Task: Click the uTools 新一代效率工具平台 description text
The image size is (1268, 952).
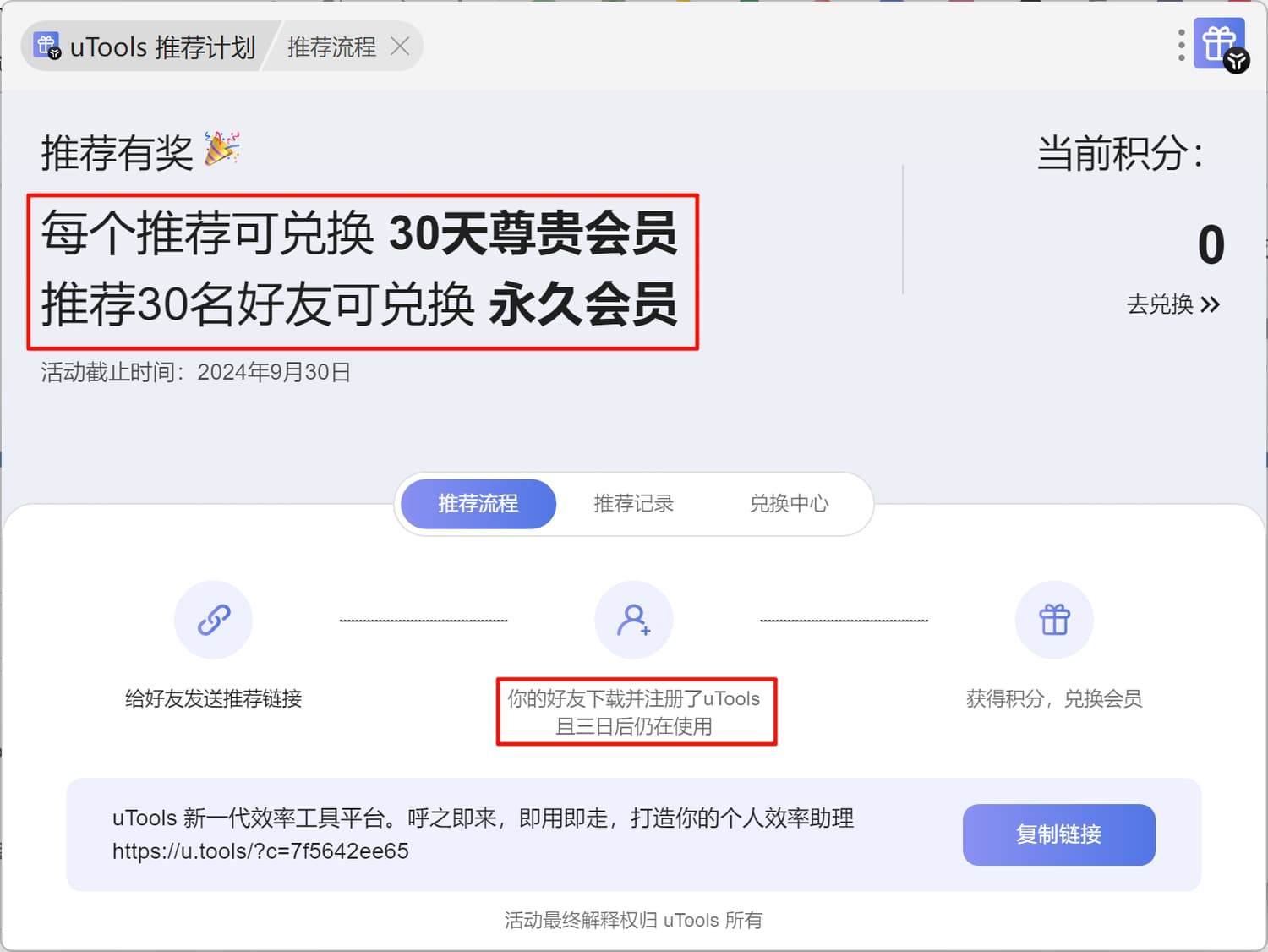Action: [484, 818]
